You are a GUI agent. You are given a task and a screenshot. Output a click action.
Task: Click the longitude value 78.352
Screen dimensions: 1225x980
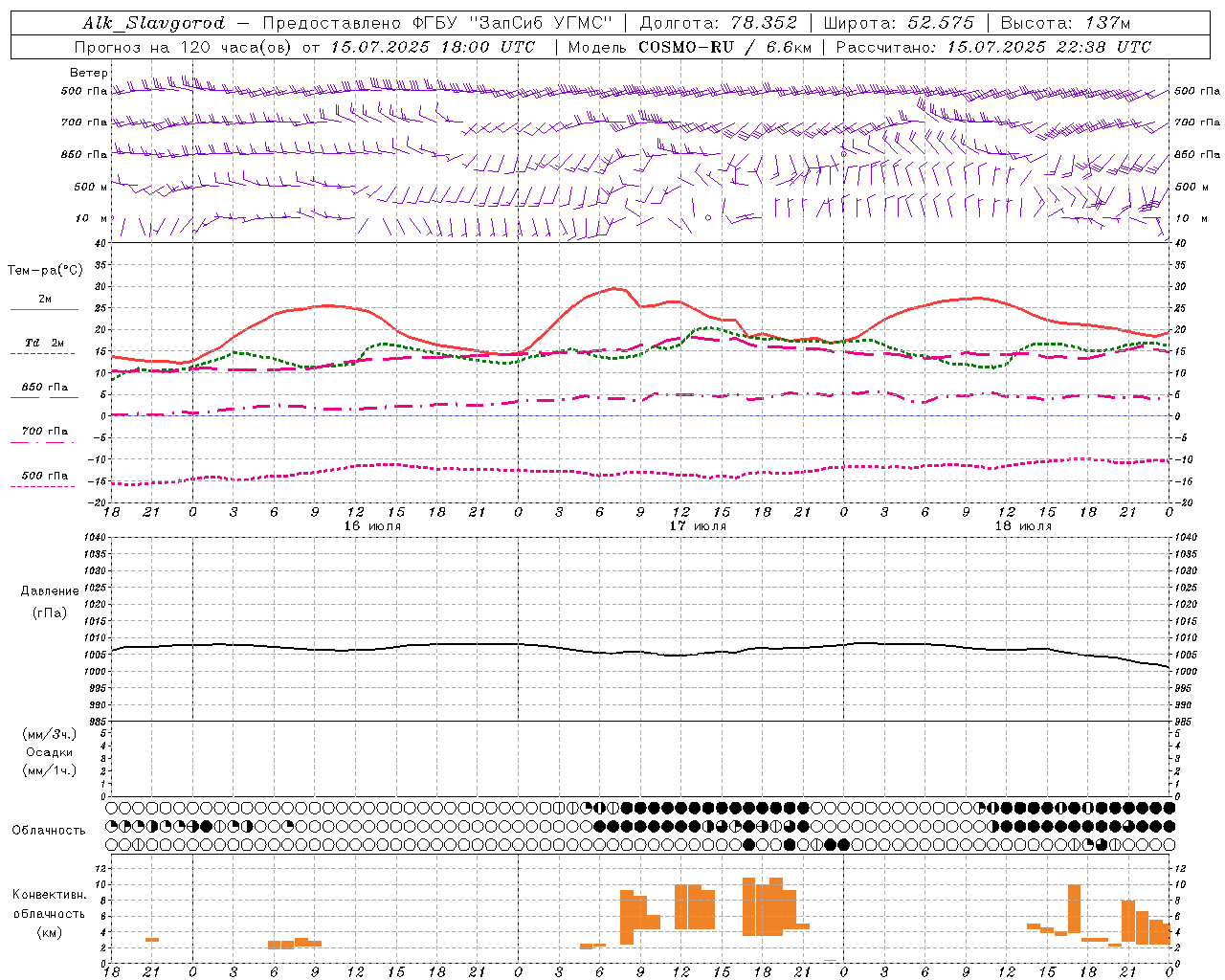(764, 23)
